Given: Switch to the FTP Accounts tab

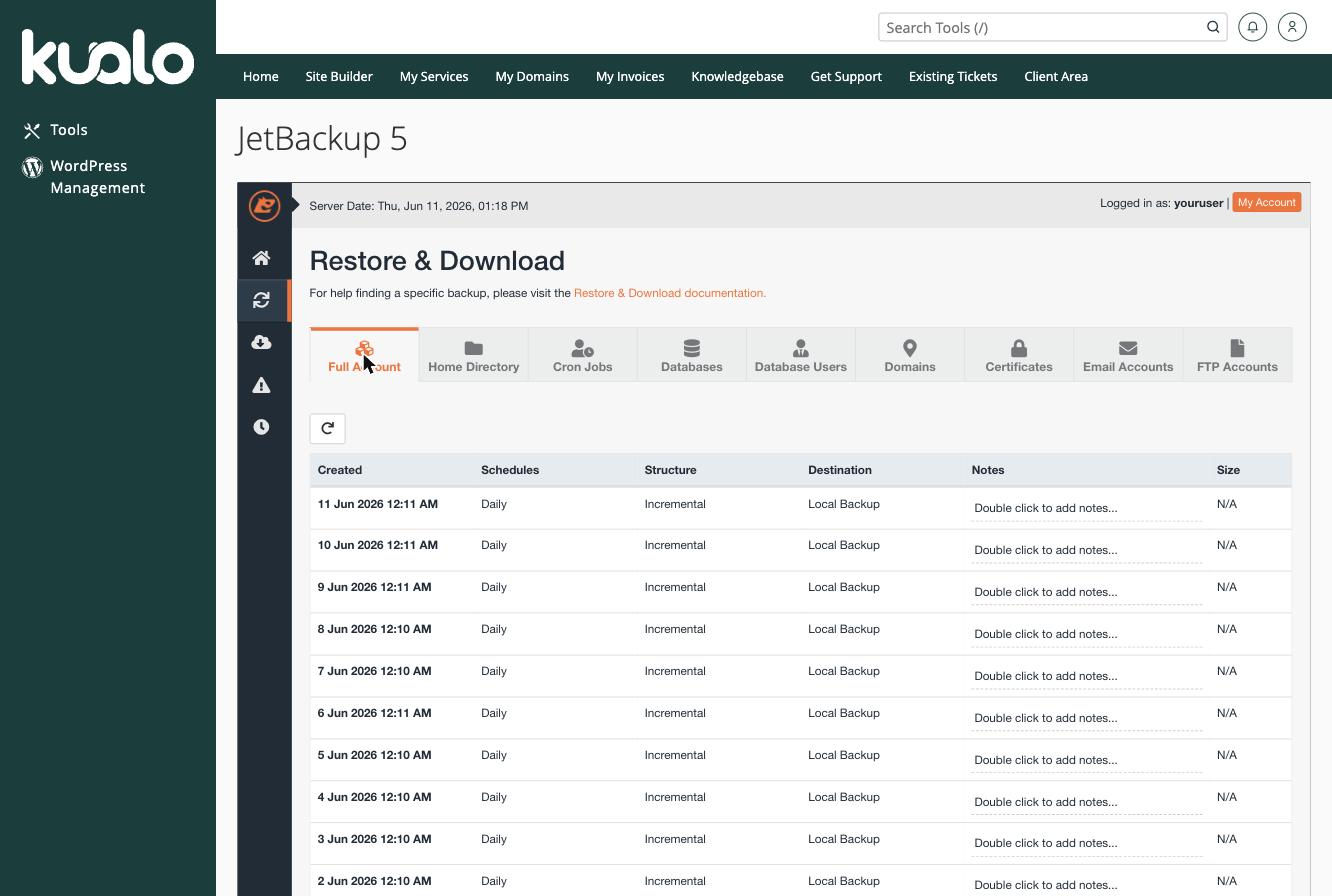Looking at the screenshot, I should click(1237, 355).
